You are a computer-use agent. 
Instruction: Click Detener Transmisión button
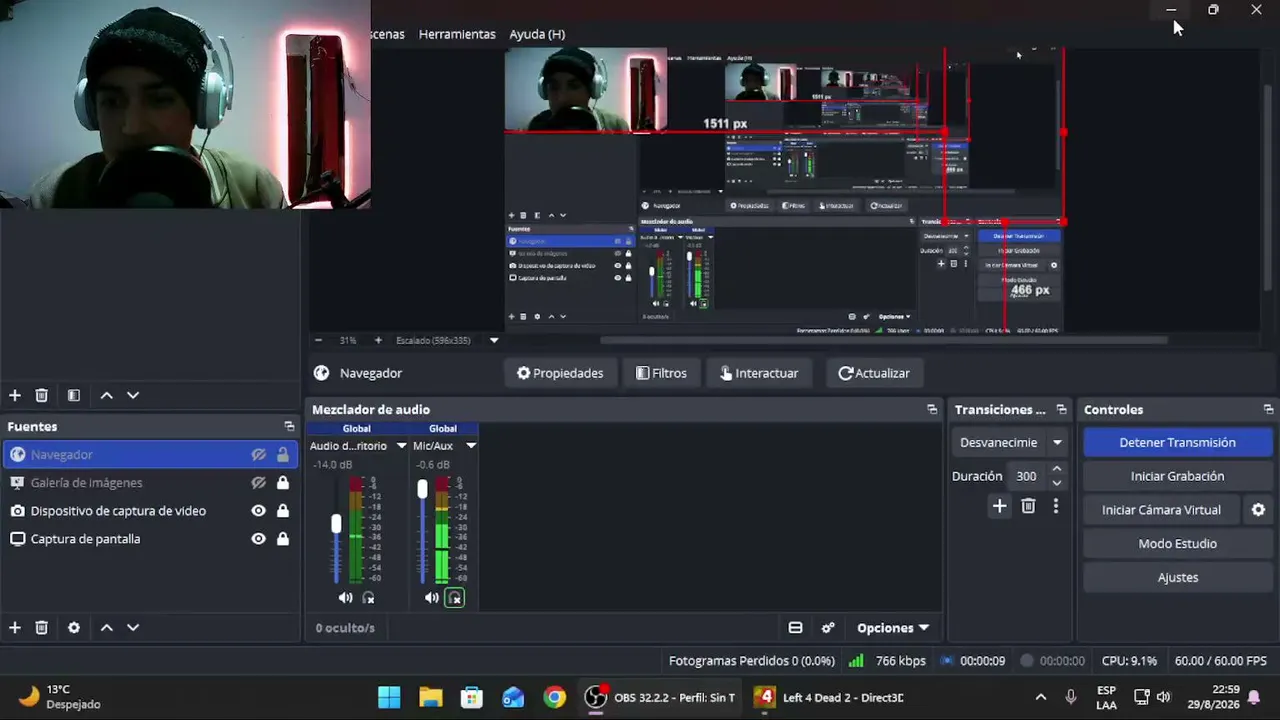pos(1178,443)
